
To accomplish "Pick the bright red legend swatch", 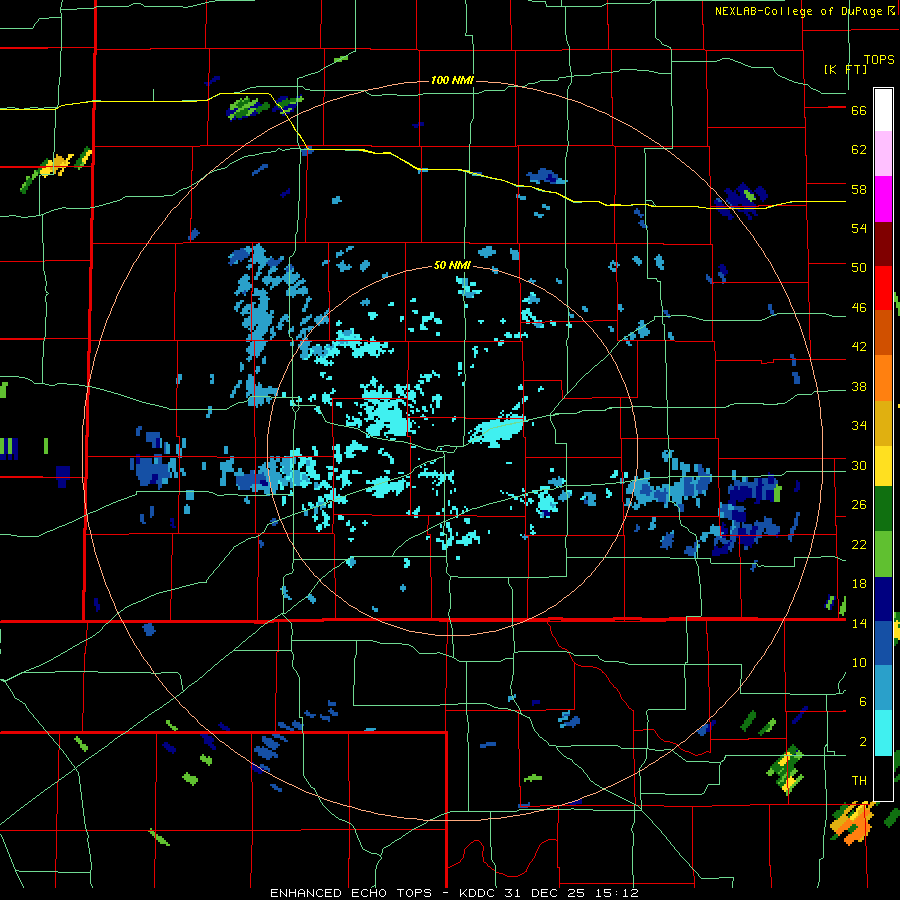I will click(883, 289).
